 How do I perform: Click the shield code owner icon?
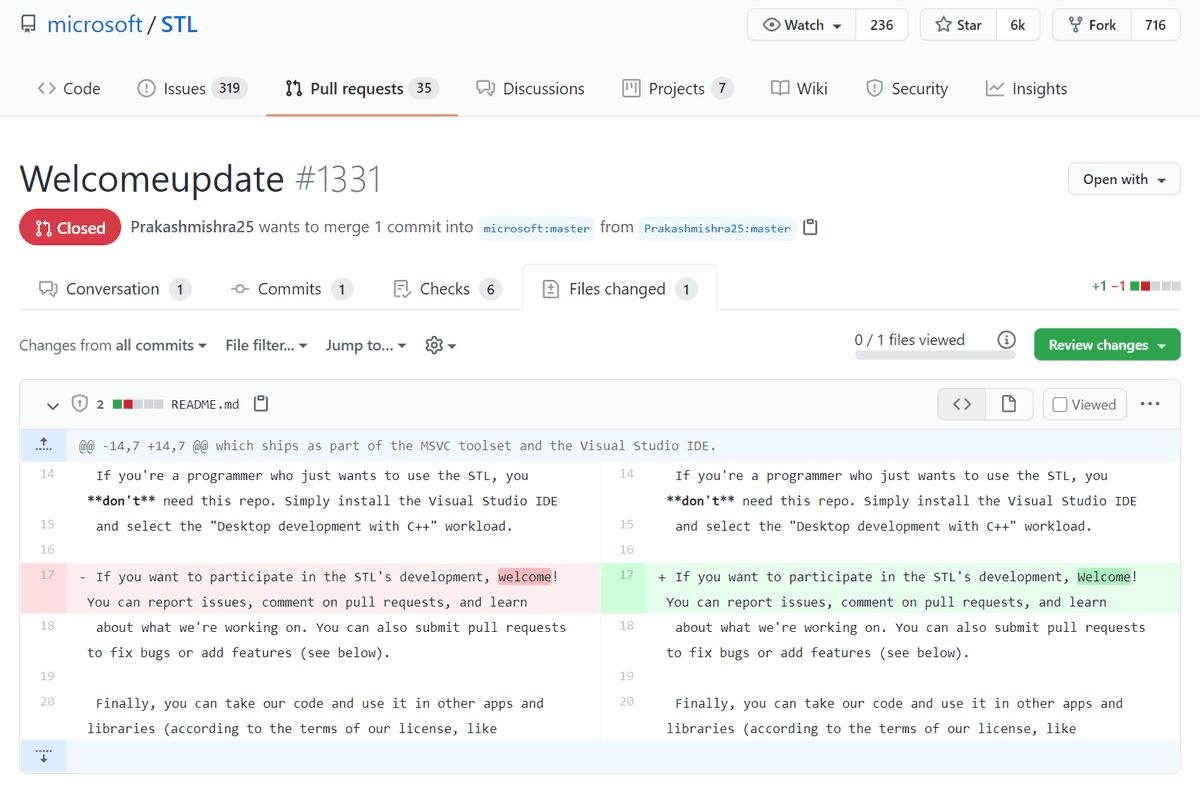pos(80,404)
